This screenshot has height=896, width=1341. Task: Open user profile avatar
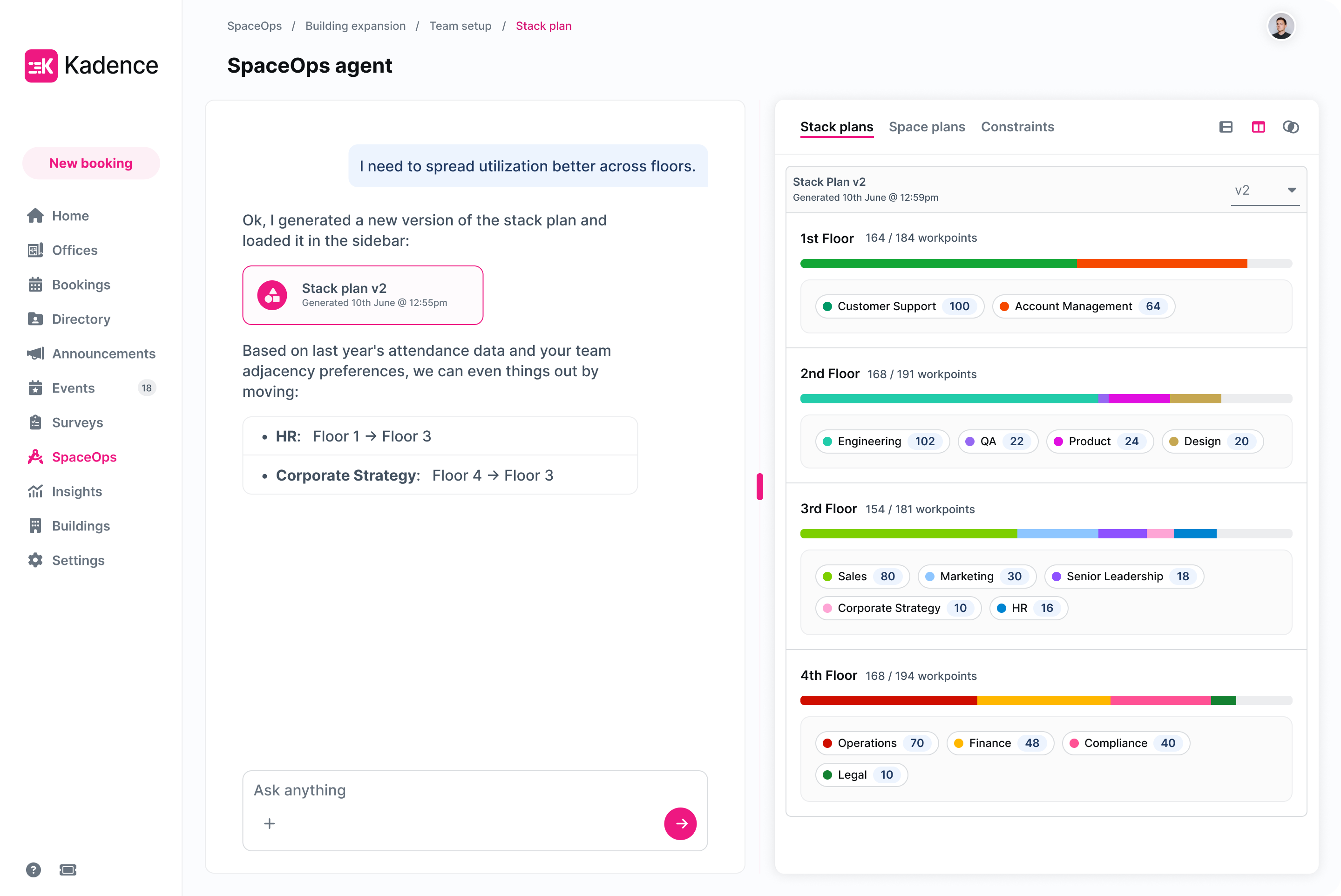[1280, 27]
